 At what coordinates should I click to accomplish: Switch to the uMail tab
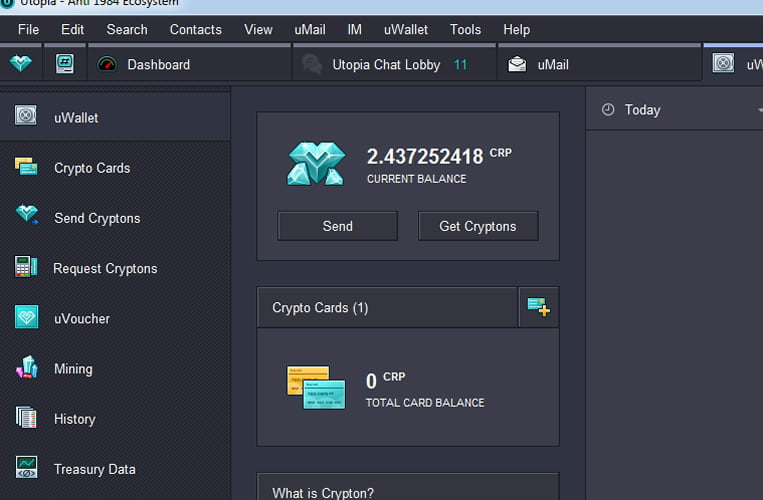coord(552,64)
